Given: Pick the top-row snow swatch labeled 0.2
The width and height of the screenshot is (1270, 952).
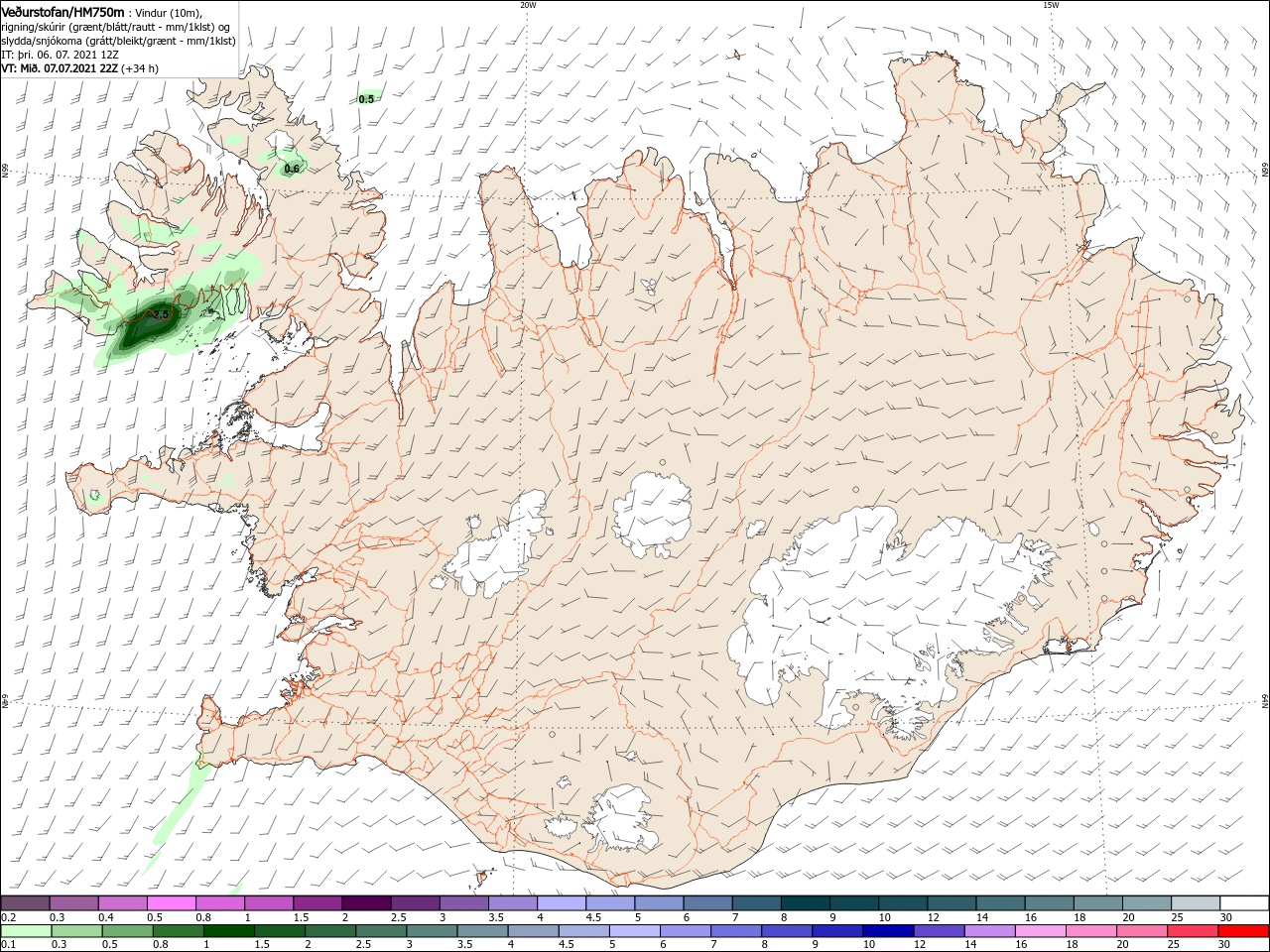Looking at the screenshot, I should click(x=25, y=902).
